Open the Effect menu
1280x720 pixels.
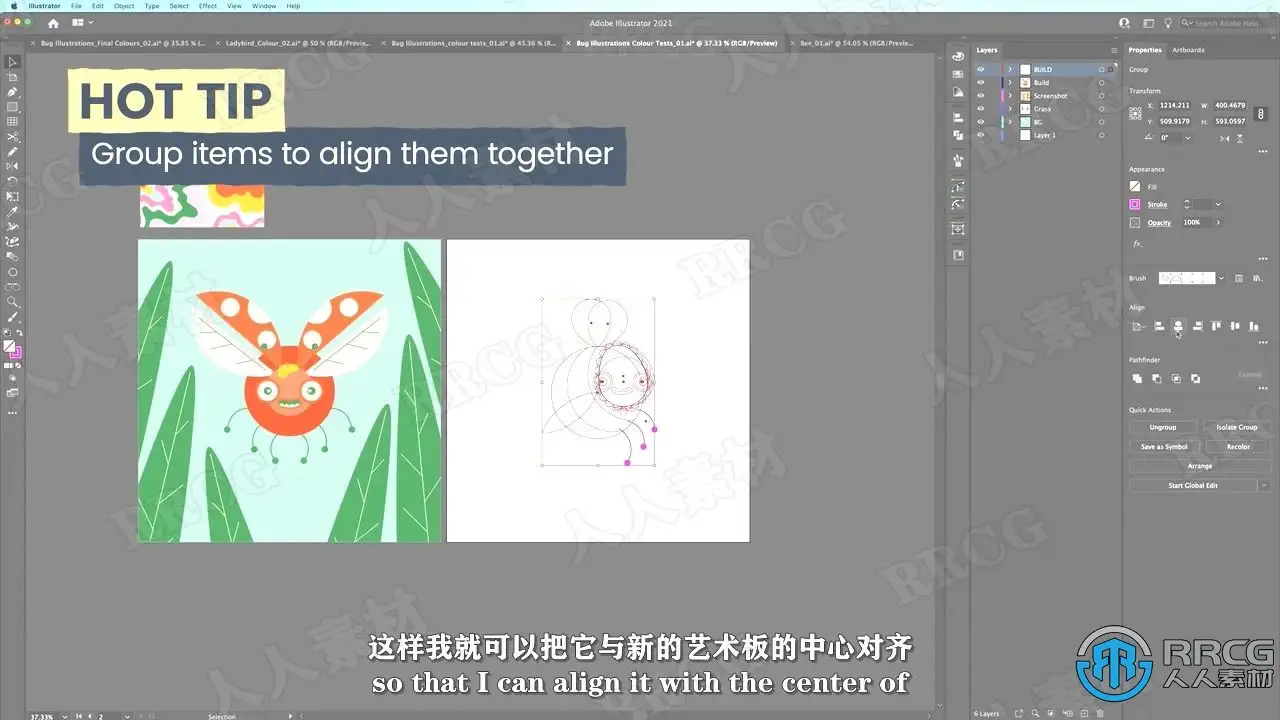208,6
